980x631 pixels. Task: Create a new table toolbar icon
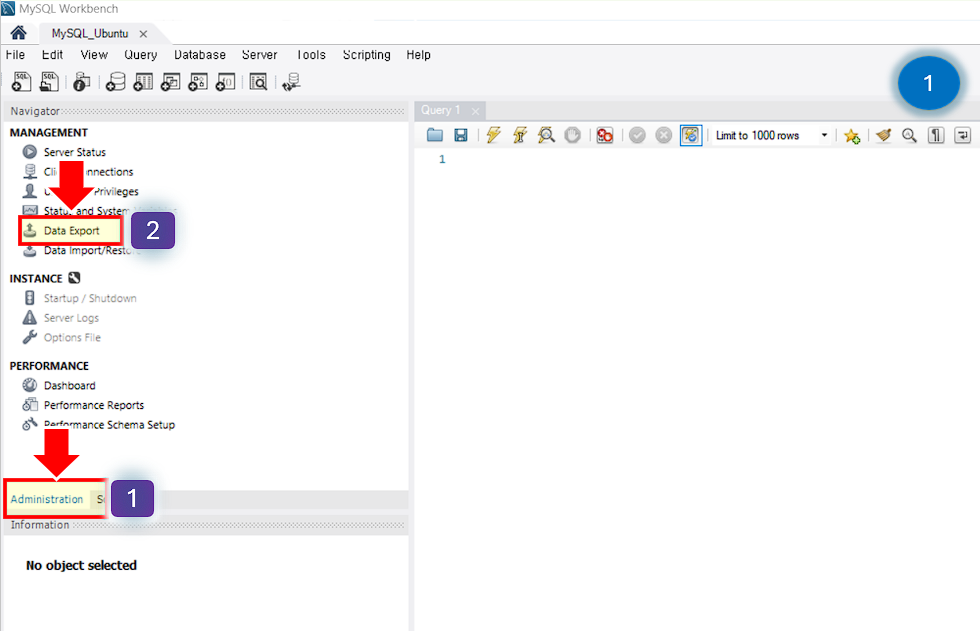[142, 82]
